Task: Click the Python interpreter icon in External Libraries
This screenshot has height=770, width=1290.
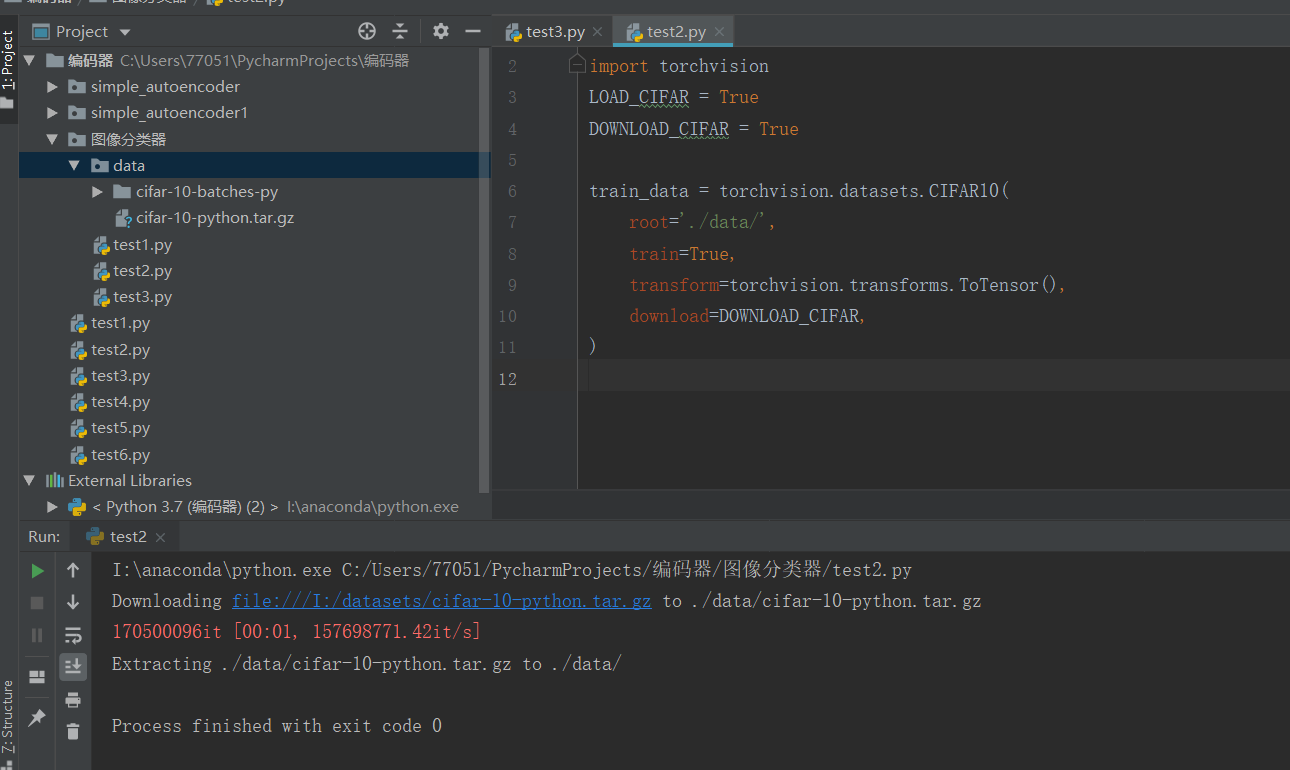Action: 77,506
